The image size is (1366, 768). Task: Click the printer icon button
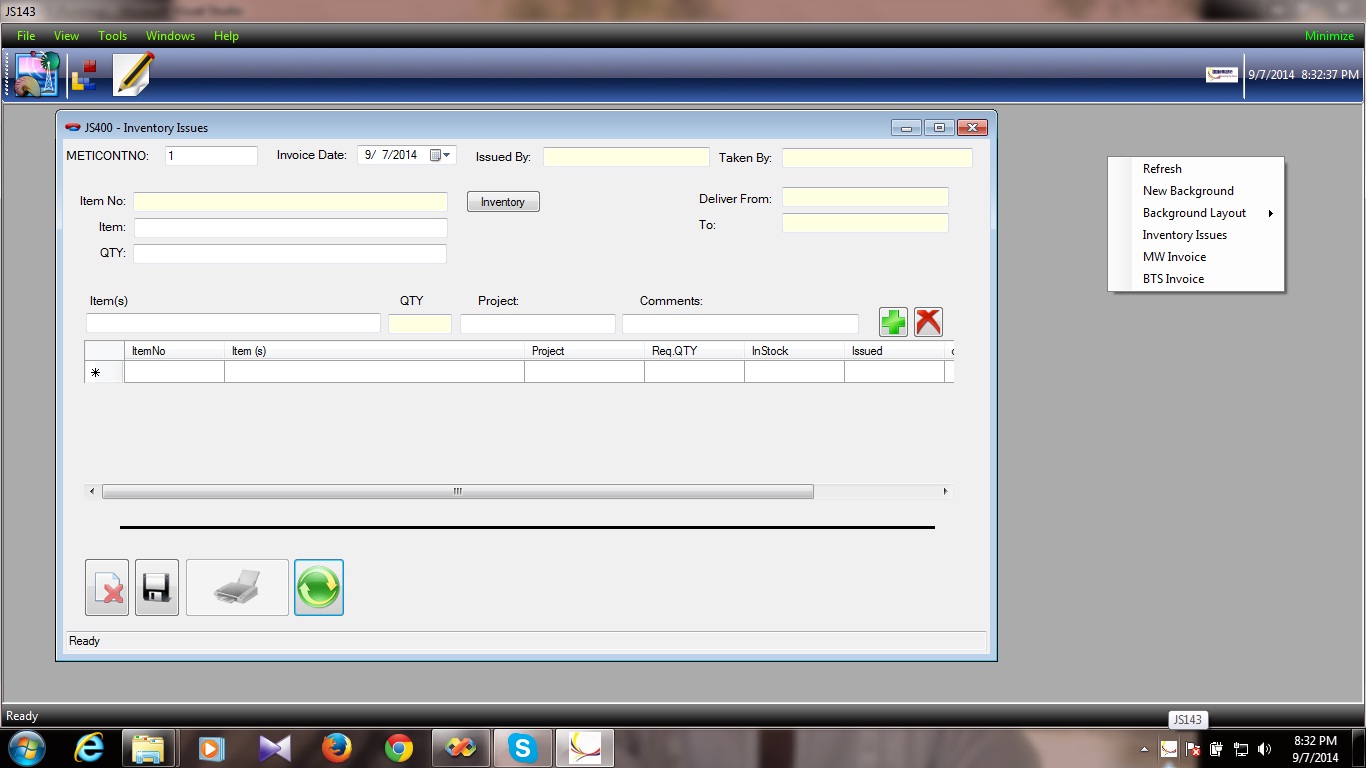(237, 587)
